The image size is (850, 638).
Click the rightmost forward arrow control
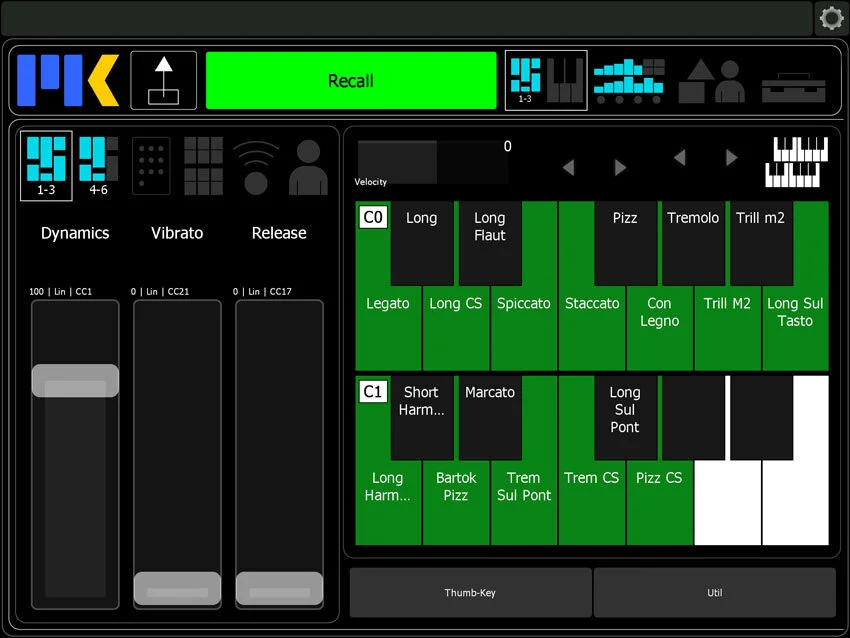731,157
